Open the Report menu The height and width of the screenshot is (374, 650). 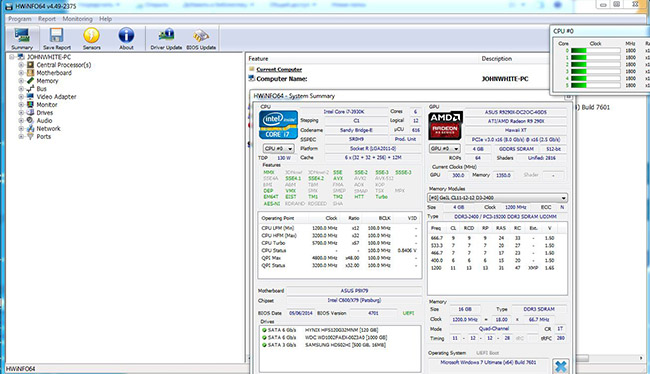tap(47, 19)
